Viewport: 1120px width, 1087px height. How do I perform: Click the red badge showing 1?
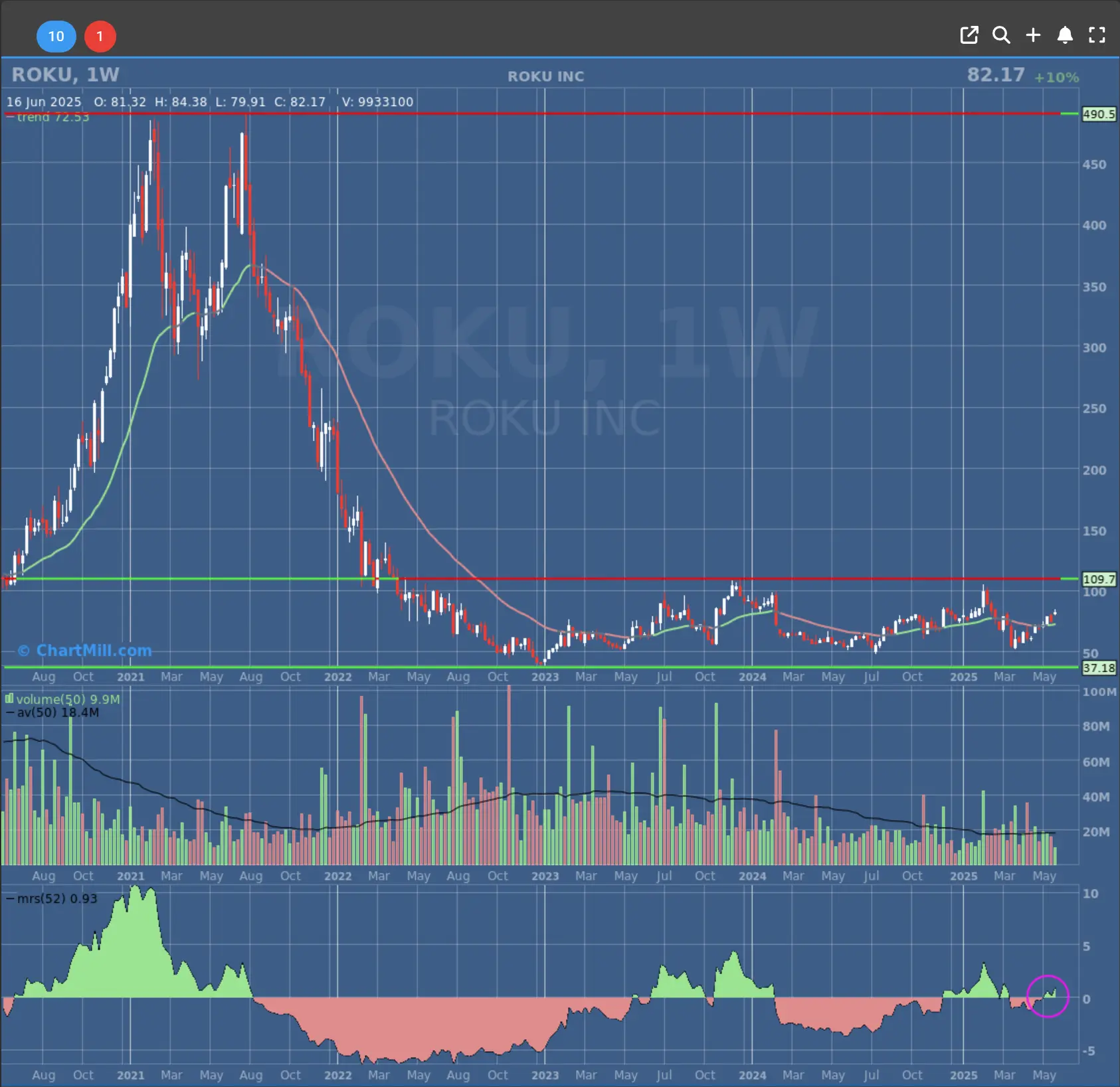(x=100, y=37)
